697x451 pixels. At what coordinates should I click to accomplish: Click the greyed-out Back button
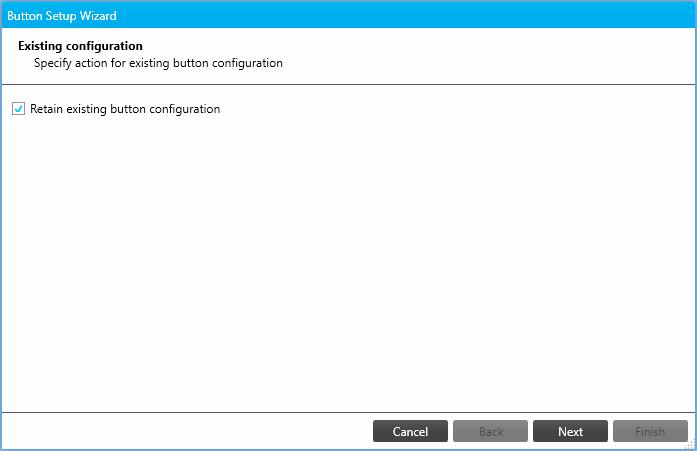coord(490,431)
